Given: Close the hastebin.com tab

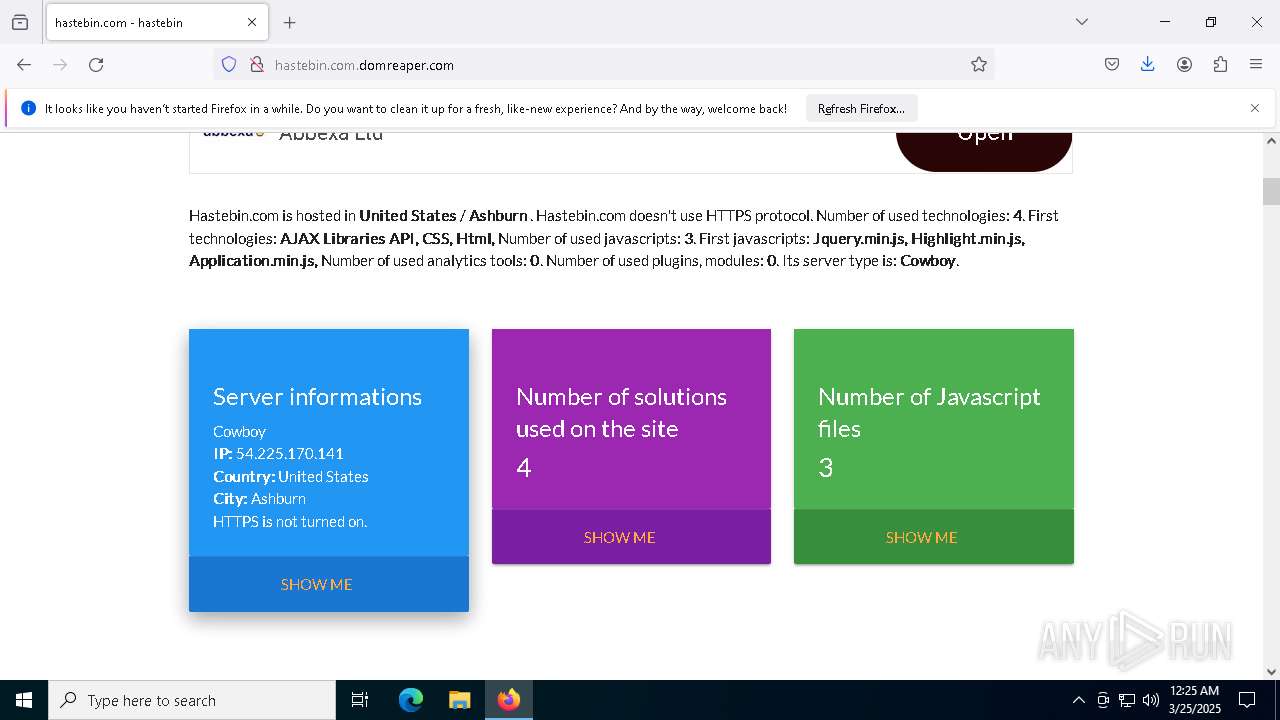Looking at the screenshot, I should click(x=252, y=22).
